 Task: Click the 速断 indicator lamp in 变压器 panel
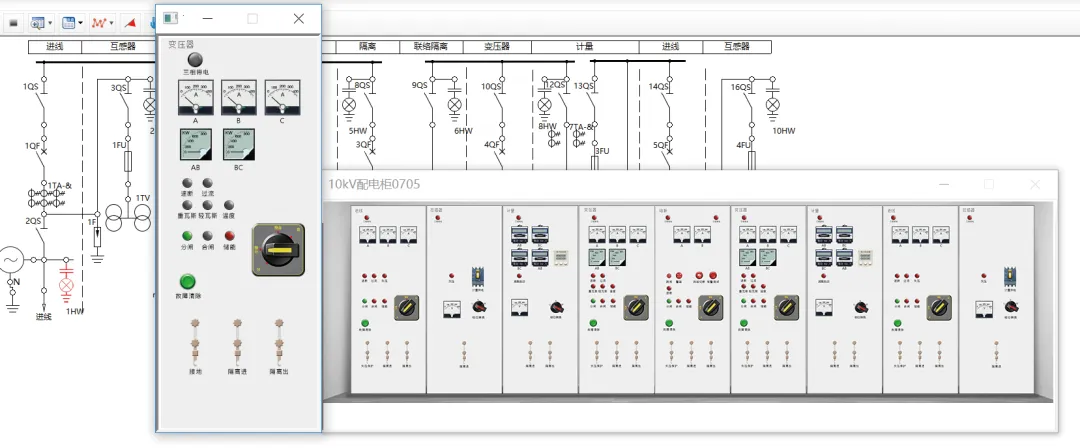click(x=187, y=183)
